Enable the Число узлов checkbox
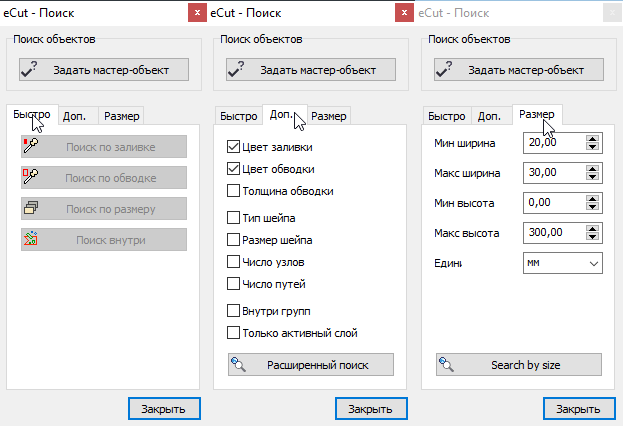Screen dimensions: 623x426 (233, 262)
